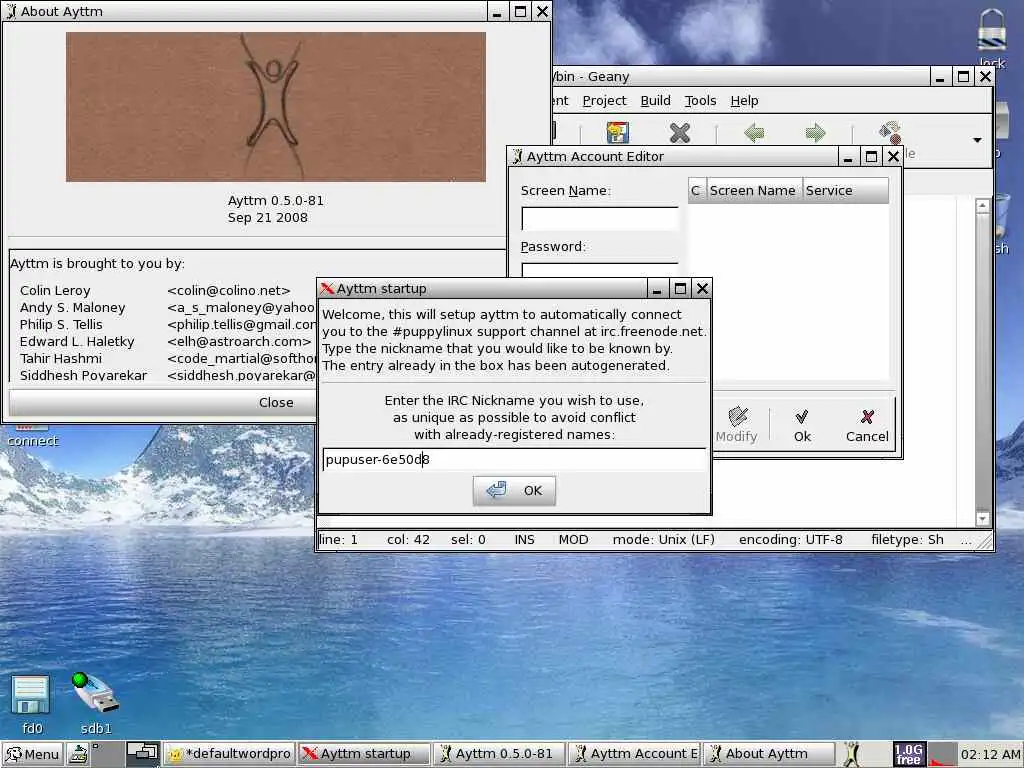1024x768 pixels.
Task: Click Geany scrollbar down arrow
Action: tap(982, 519)
